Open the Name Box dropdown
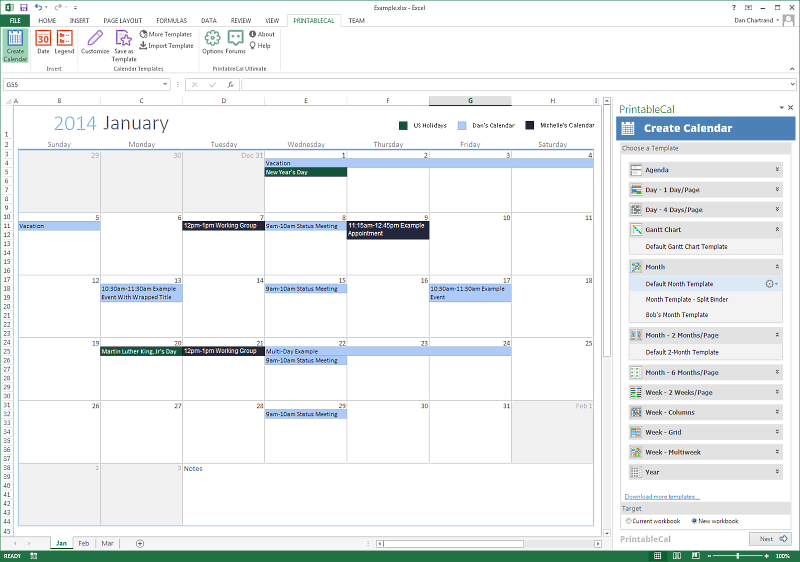 pos(165,85)
